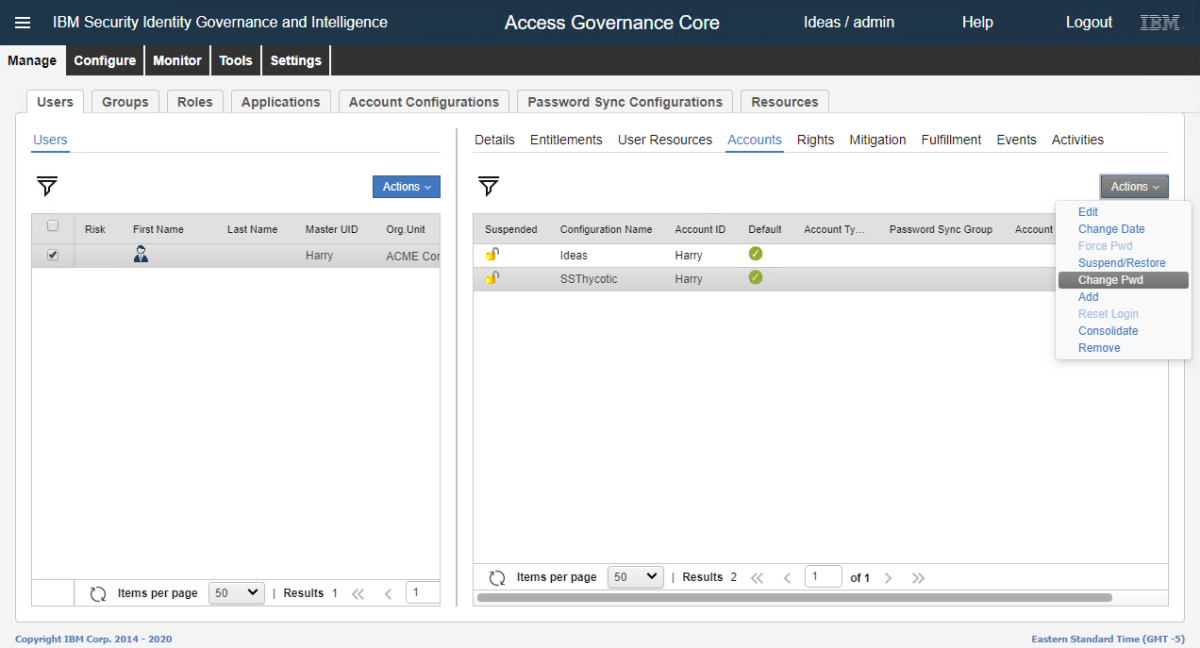Open the Actions dropdown in Users panel

point(406,187)
